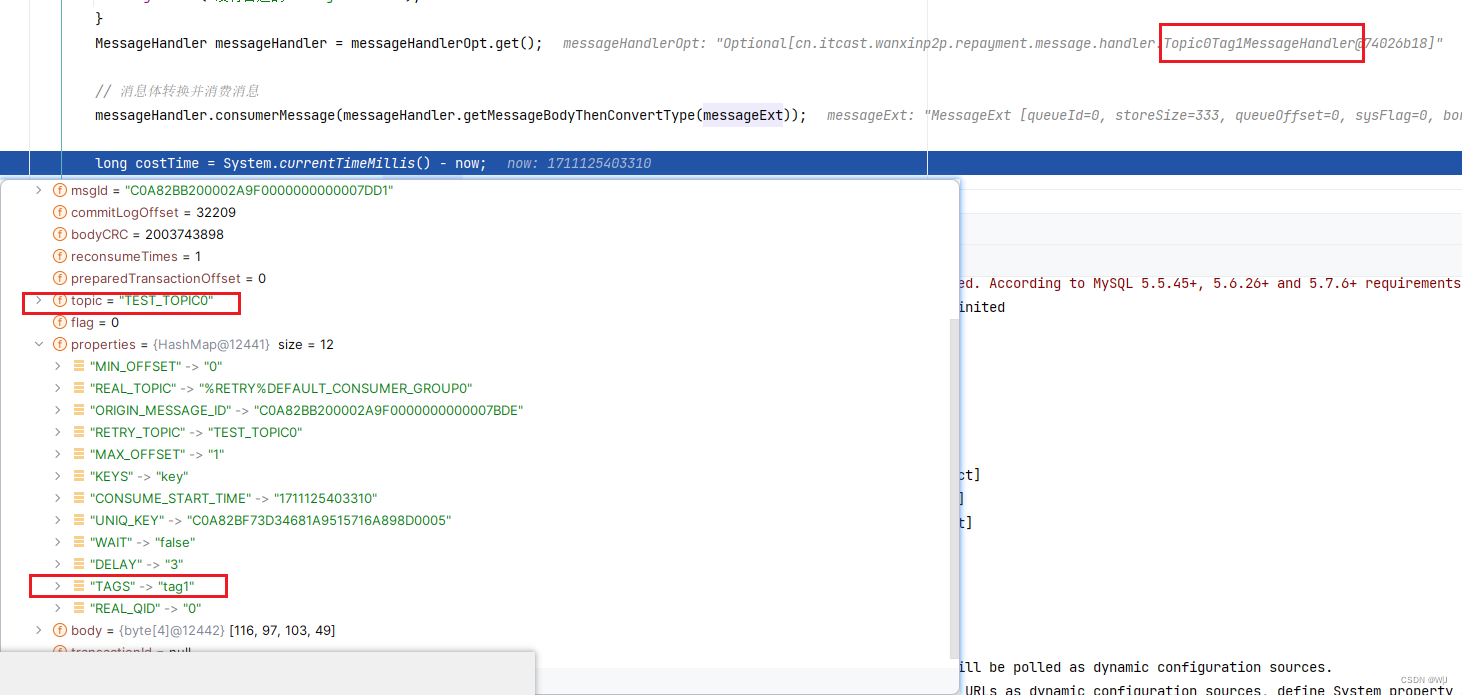Click the field icon next to commitLogOffset
The image size is (1462, 695).
tap(60, 212)
